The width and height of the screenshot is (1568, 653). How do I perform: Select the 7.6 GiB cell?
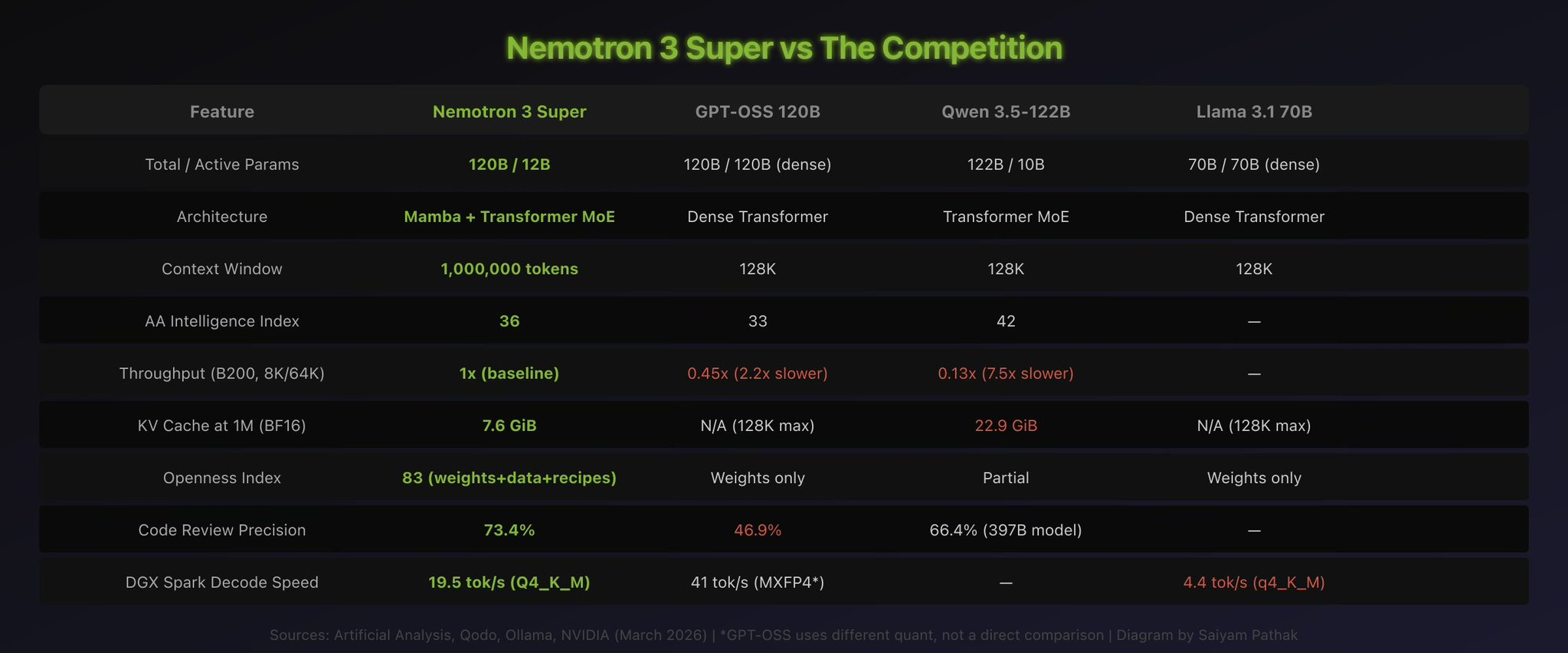509,426
